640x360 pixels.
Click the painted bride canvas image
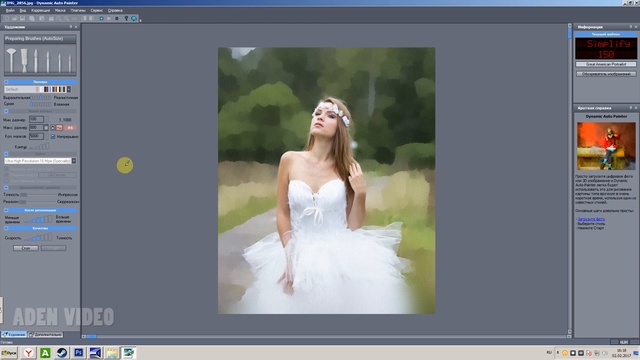point(327,180)
